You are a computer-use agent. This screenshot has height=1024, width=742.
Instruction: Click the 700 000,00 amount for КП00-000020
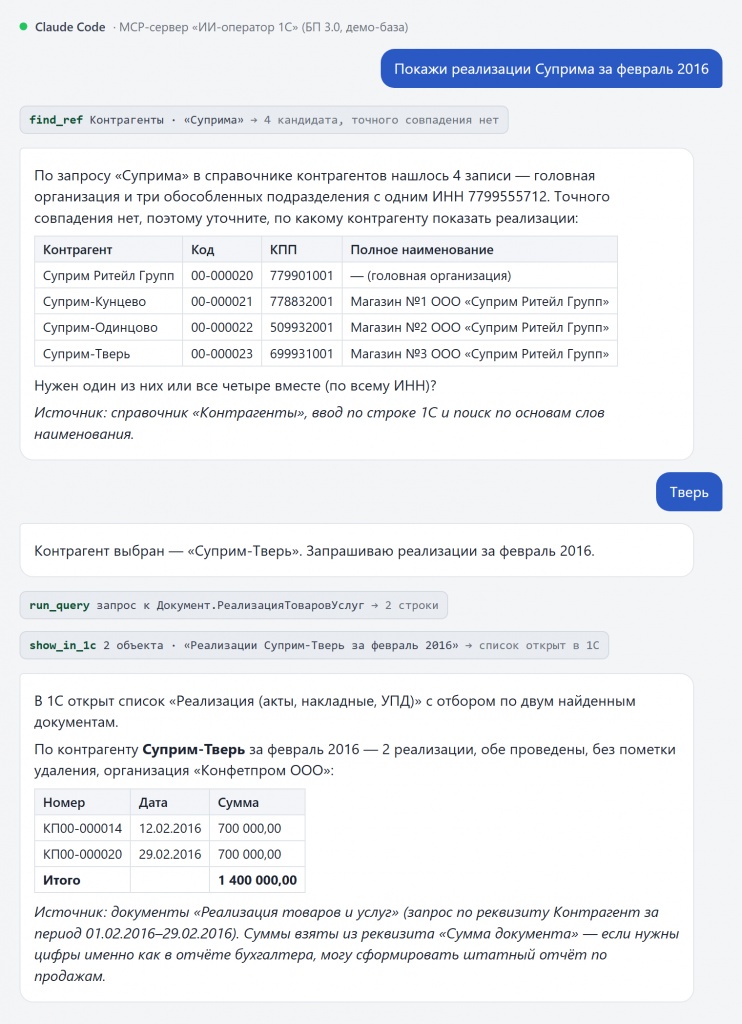[x=257, y=854]
